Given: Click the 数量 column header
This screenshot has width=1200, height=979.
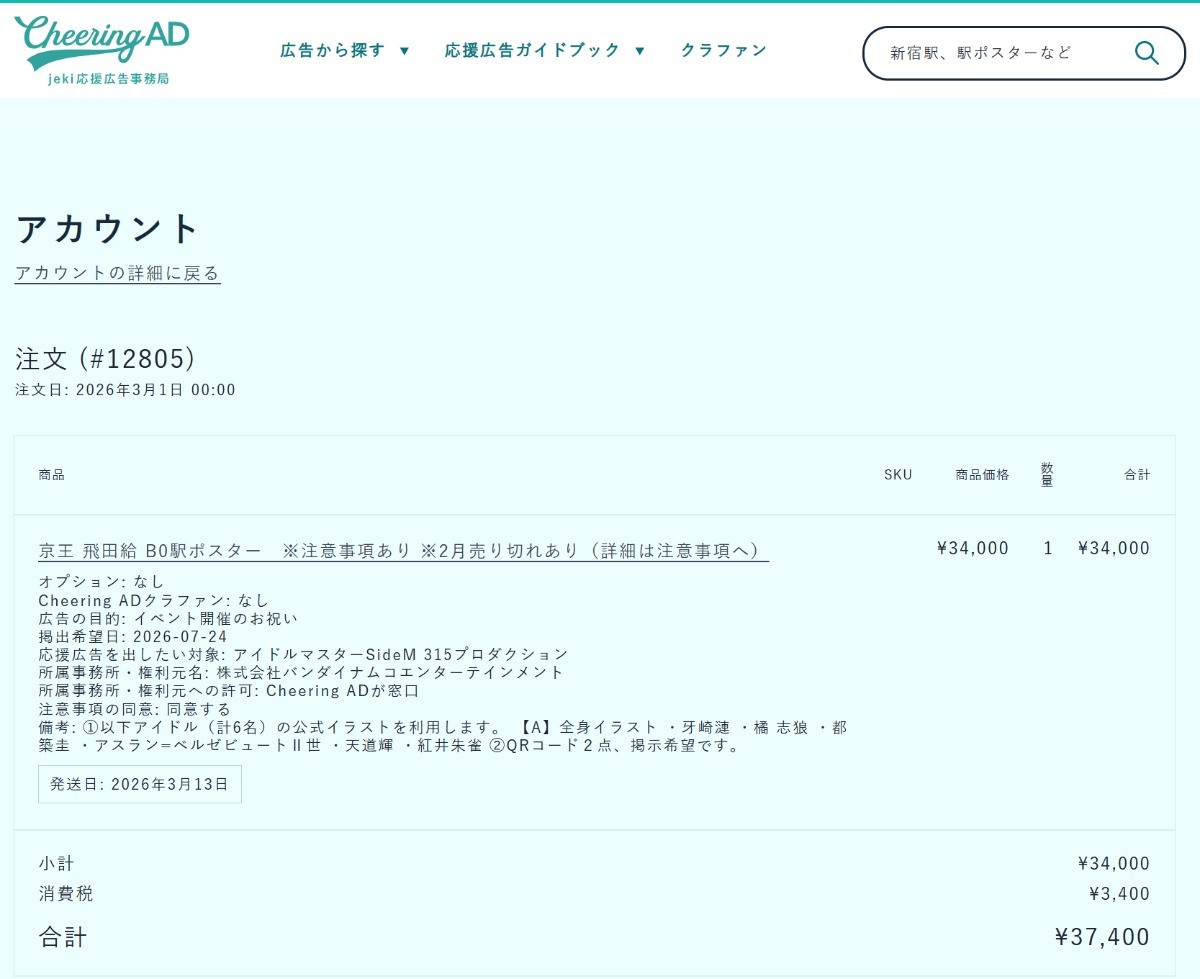Looking at the screenshot, I should (1047, 474).
